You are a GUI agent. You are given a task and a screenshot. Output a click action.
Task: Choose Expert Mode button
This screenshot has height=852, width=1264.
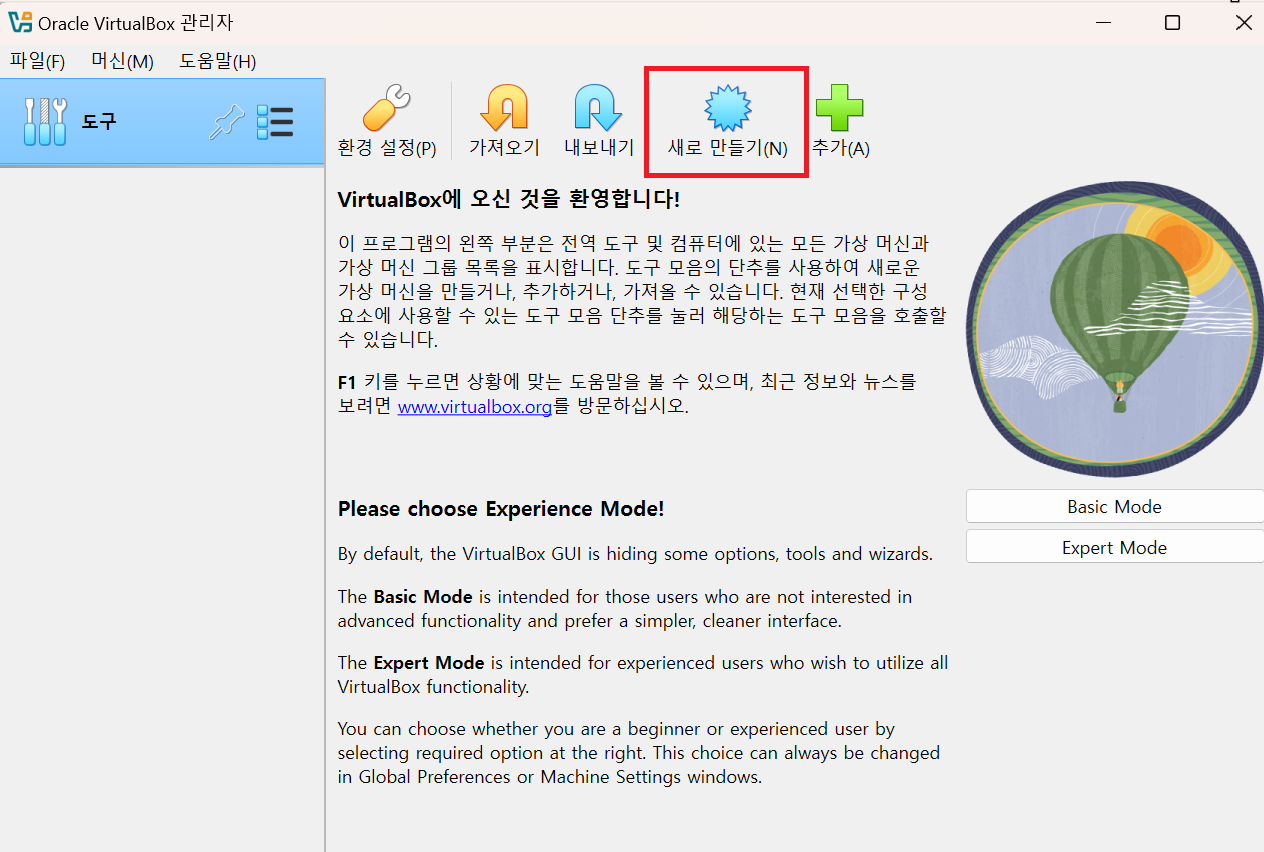[x=1115, y=548]
